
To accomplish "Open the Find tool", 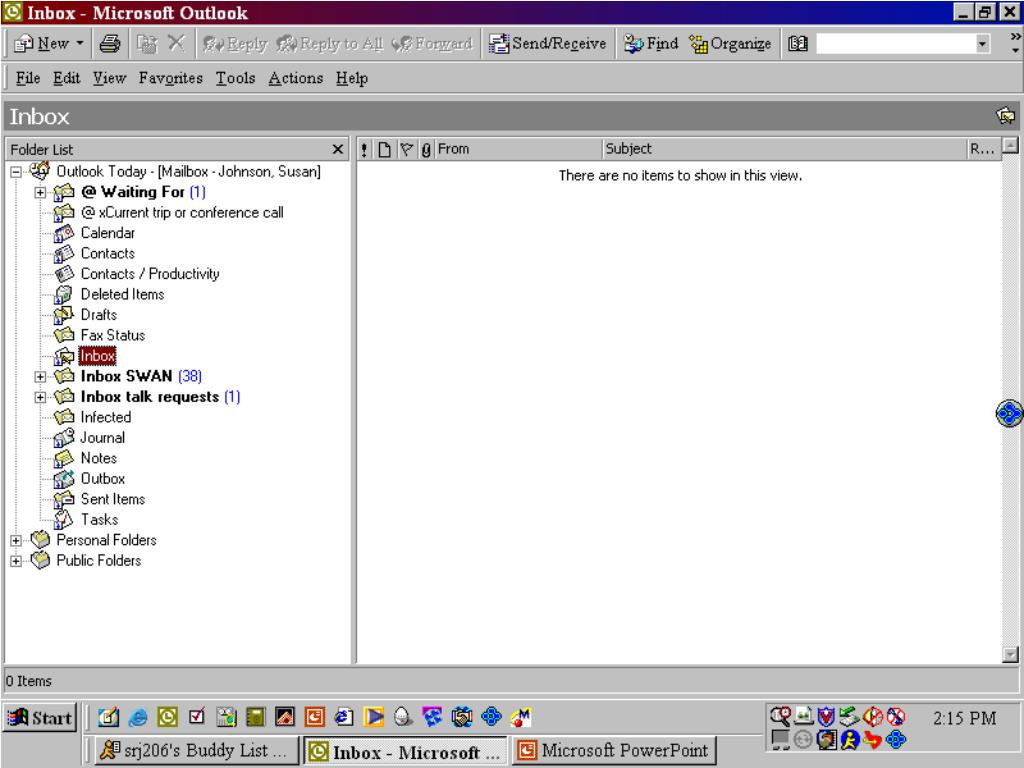I will coord(650,44).
